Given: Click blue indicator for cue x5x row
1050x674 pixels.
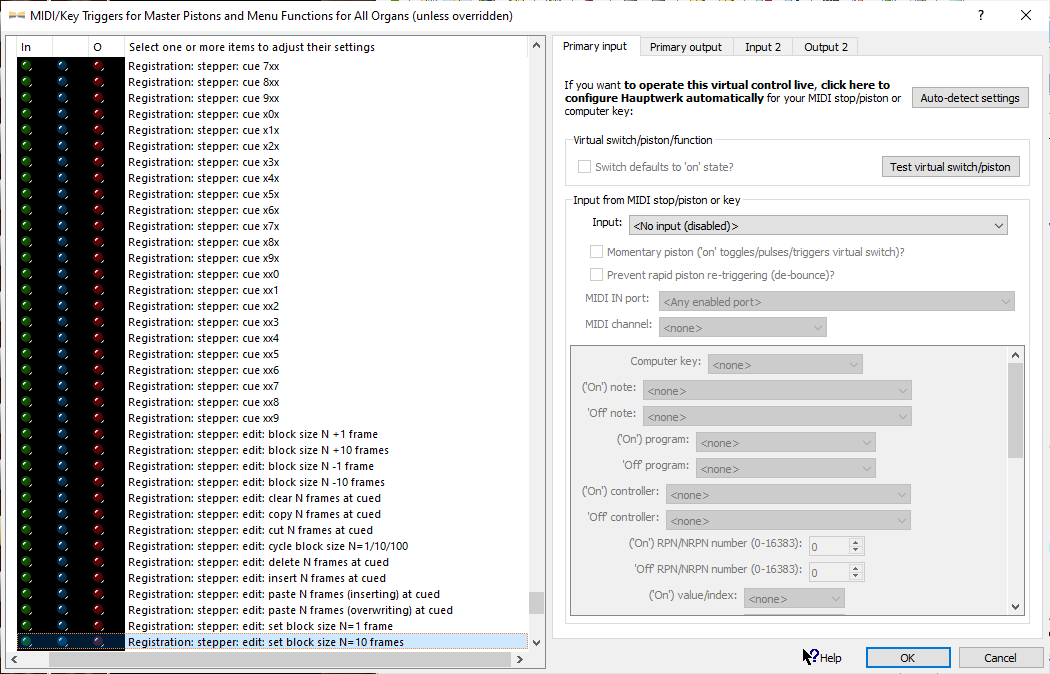Looking at the screenshot, I should point(62,194).
